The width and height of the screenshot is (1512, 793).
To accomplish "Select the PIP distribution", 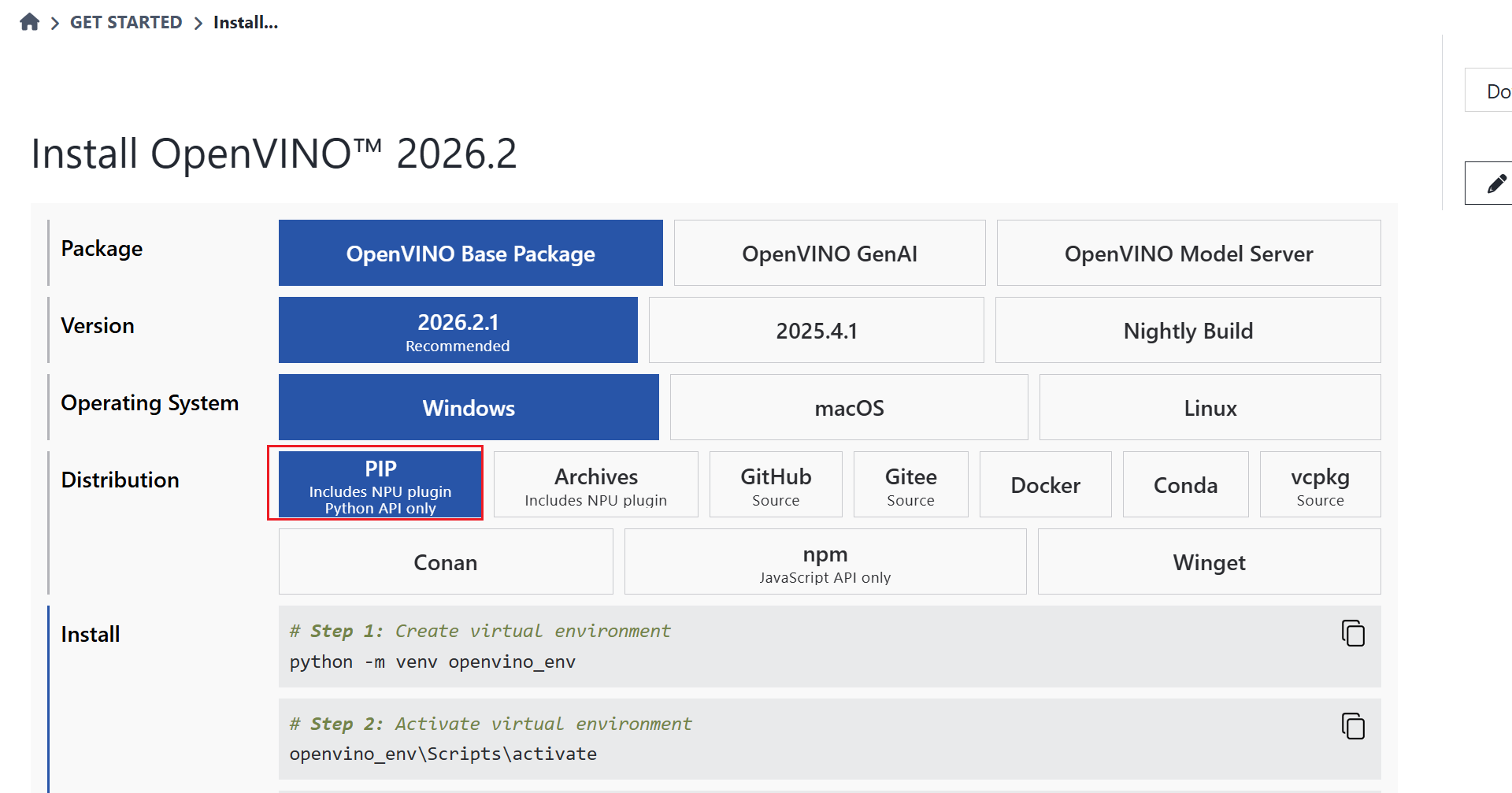I will click(x=380, y=484).
